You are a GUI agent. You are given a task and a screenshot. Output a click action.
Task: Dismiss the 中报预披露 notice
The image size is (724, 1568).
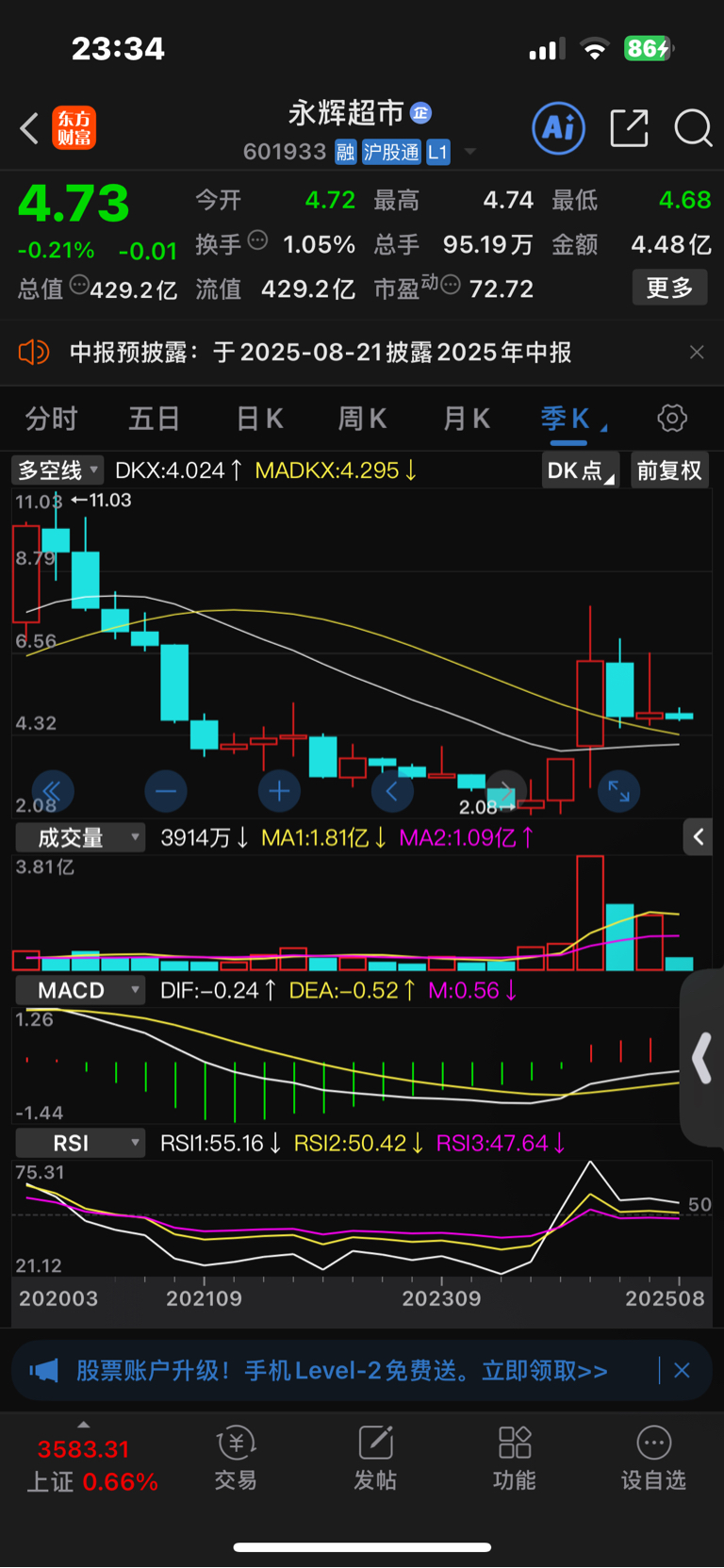(x=697, y=353)
